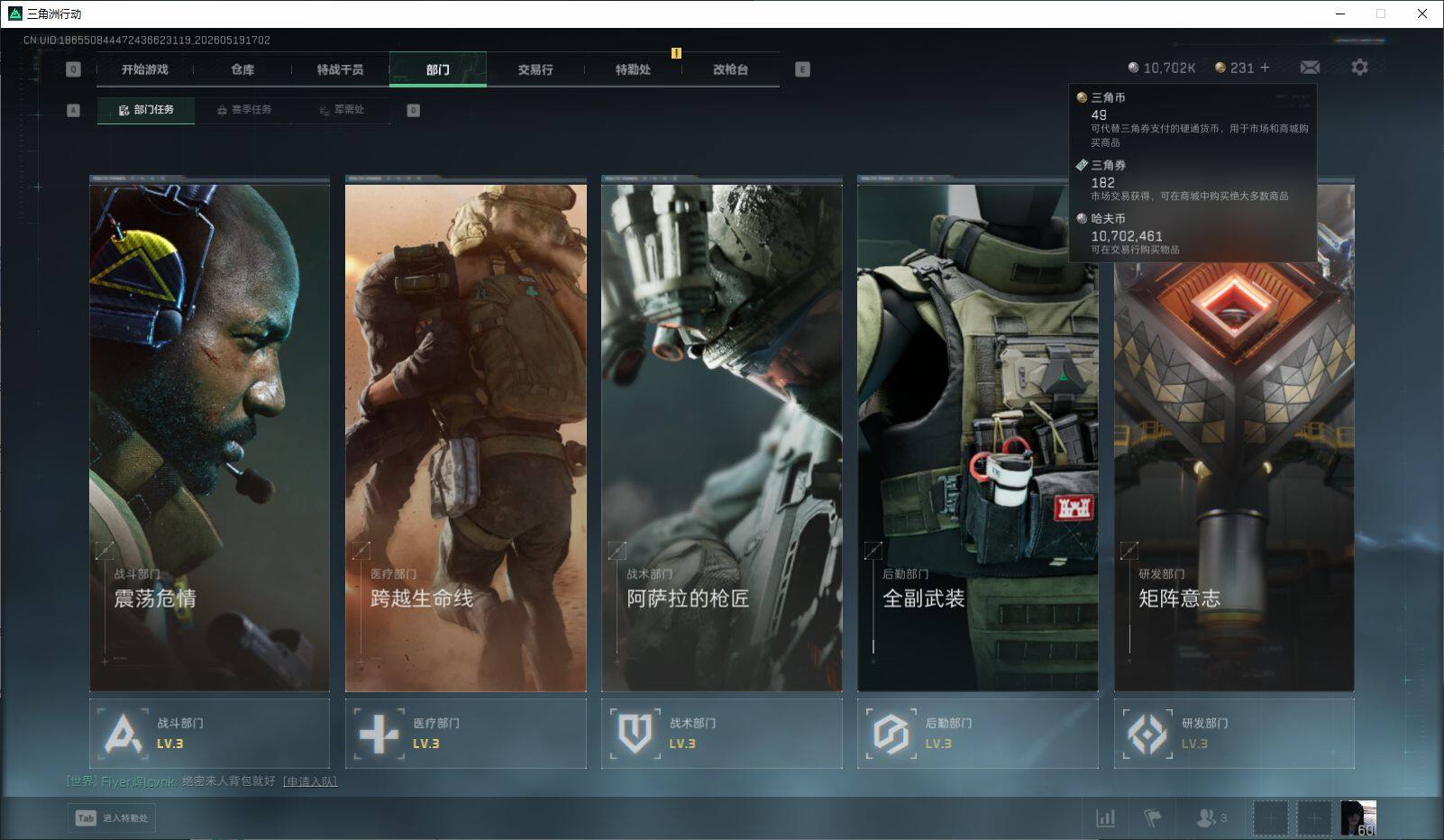1444x840 pixels.
Task: Click the 战斗部门 LV.3 button
Action: pyautogui.click(x=209, y=734)
